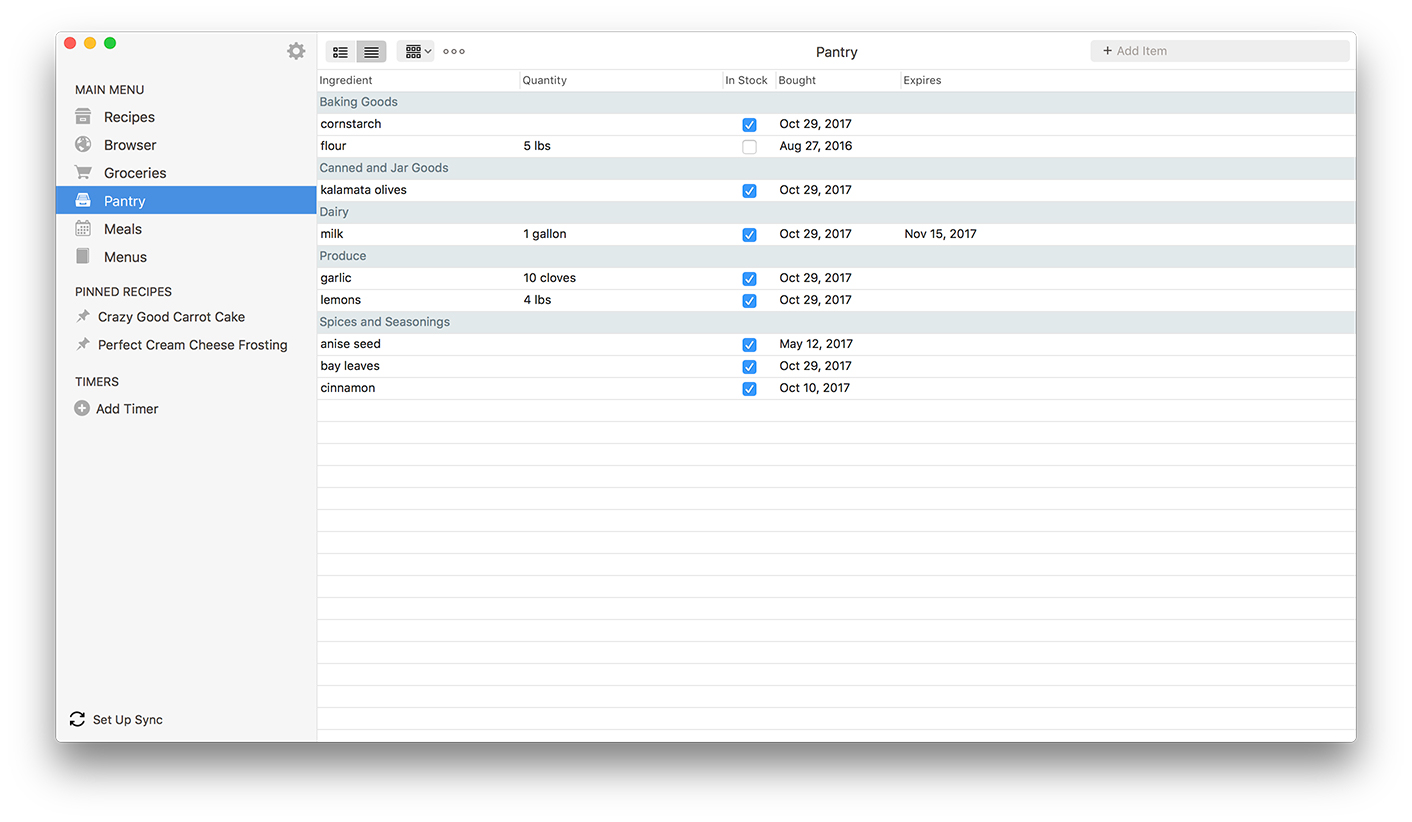Sort by the Expires column header
The width and height of the screenshot is (1412, 822).
coord(922,80)
